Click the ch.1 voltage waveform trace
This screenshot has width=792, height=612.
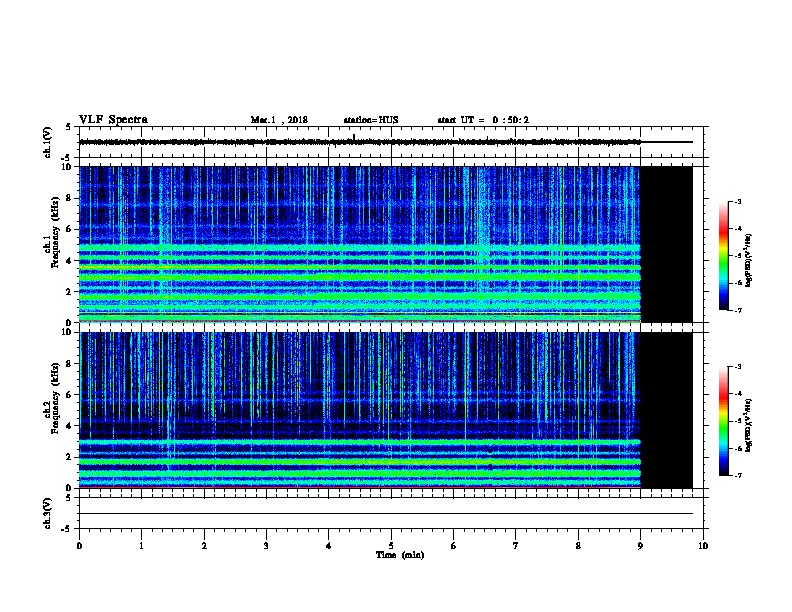(360, 142)
